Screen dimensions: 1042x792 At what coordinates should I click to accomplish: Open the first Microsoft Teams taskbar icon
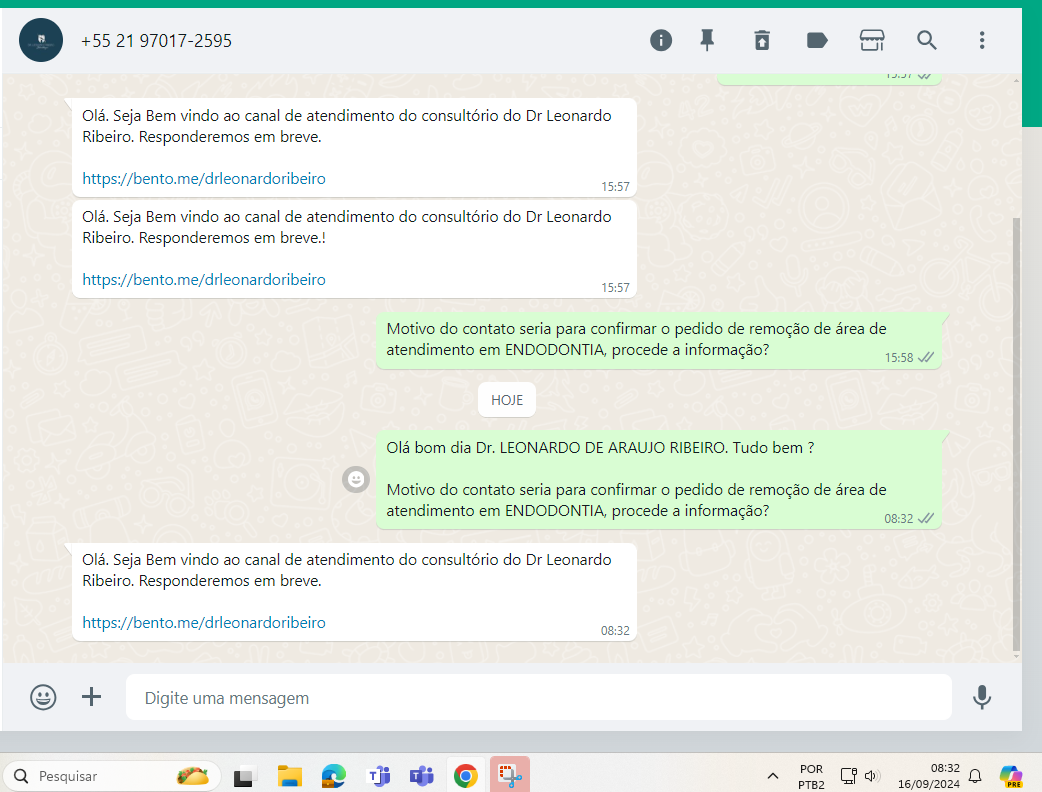(379, 776)
